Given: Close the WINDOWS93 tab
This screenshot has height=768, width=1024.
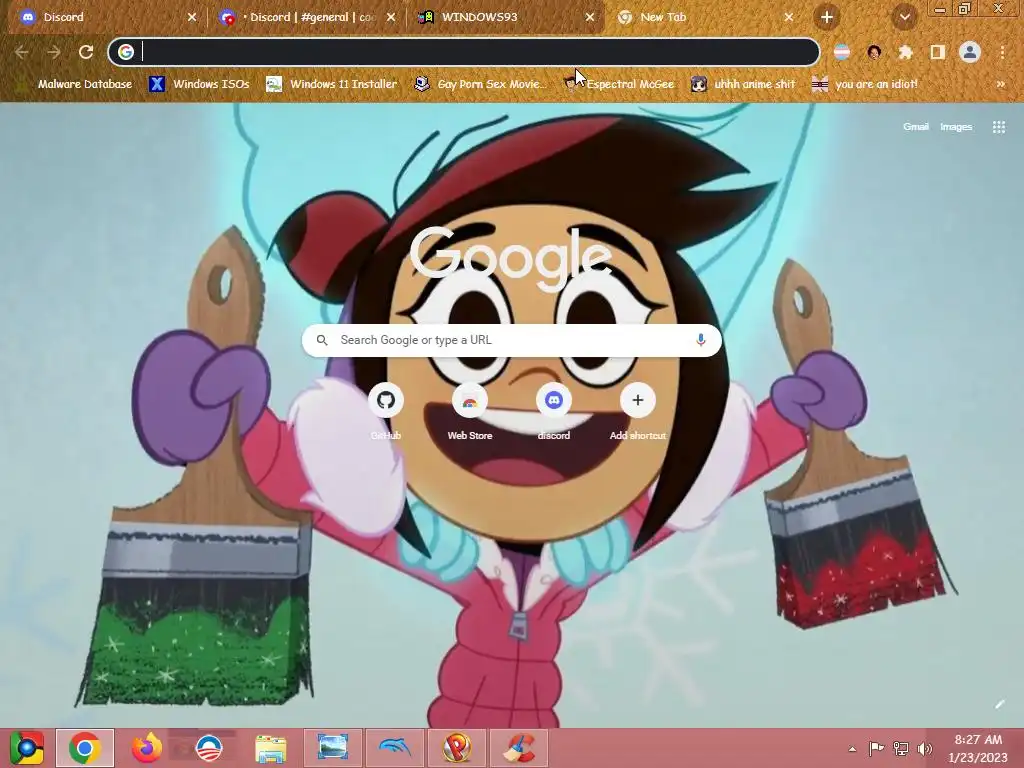Looking at the screenshot, I should click(x=589, y=17).
